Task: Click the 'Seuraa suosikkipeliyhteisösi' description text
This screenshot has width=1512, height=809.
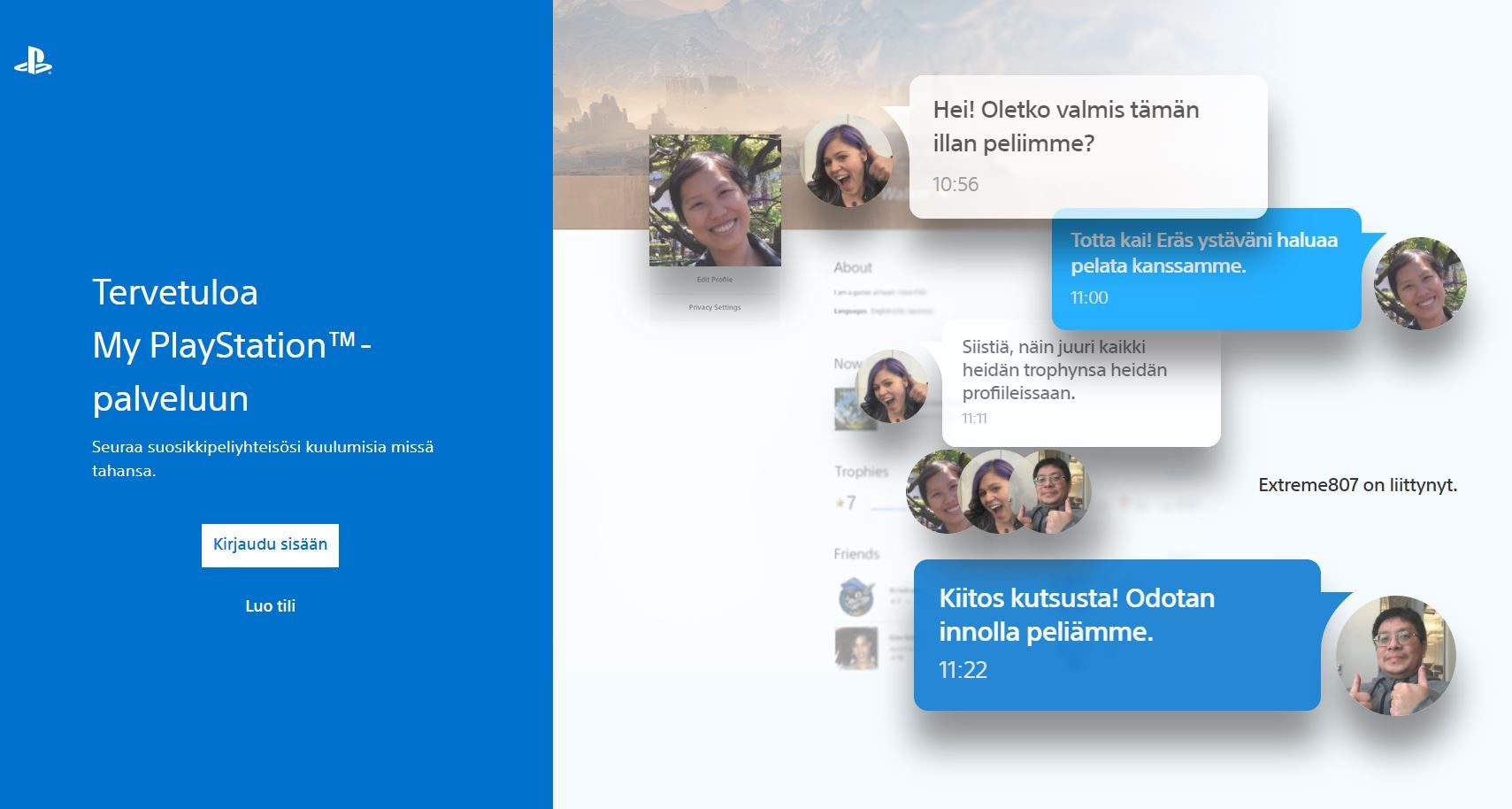Action: (x=263, y=458)
